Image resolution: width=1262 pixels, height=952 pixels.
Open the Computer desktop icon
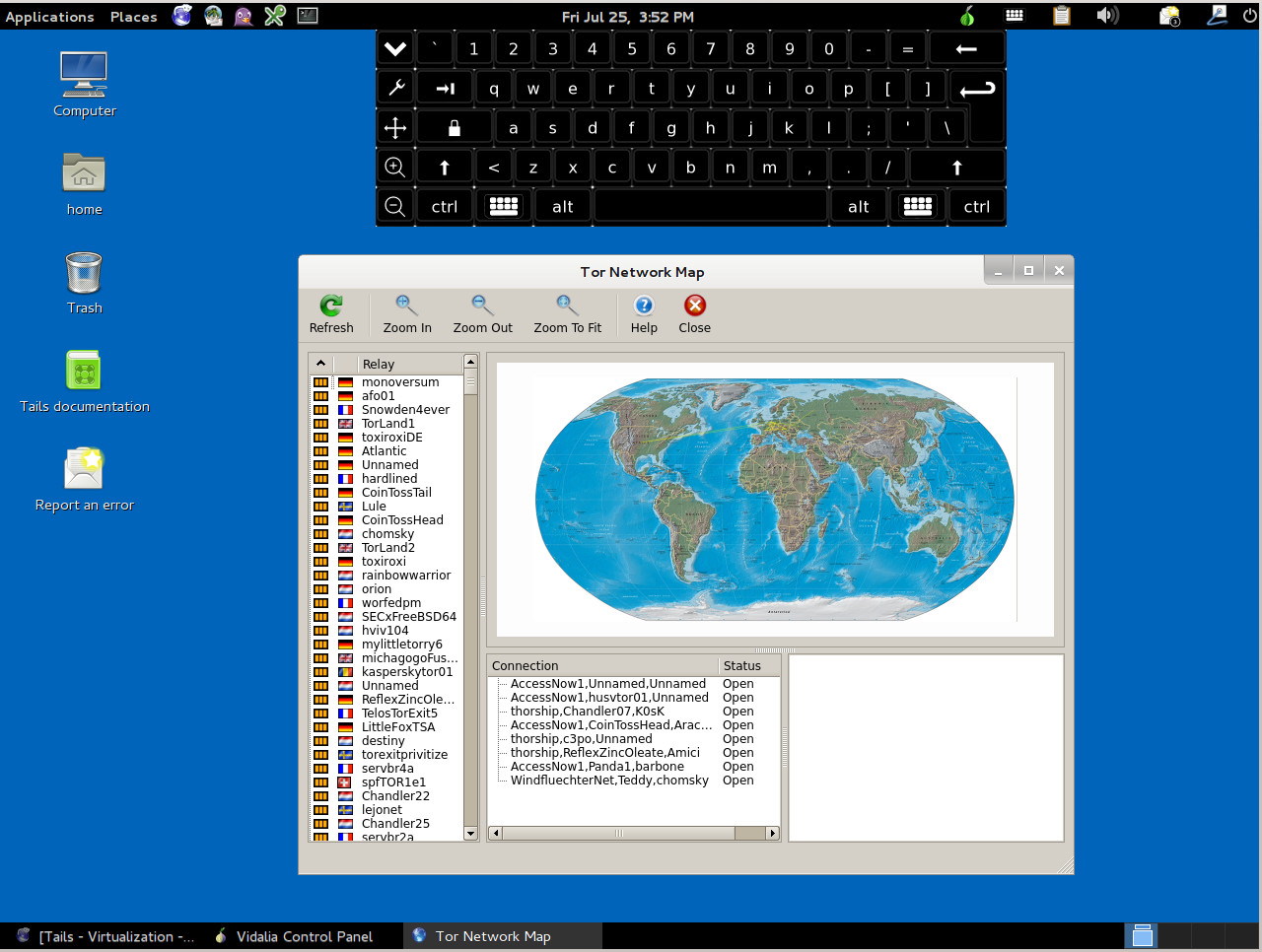(84, 84)
